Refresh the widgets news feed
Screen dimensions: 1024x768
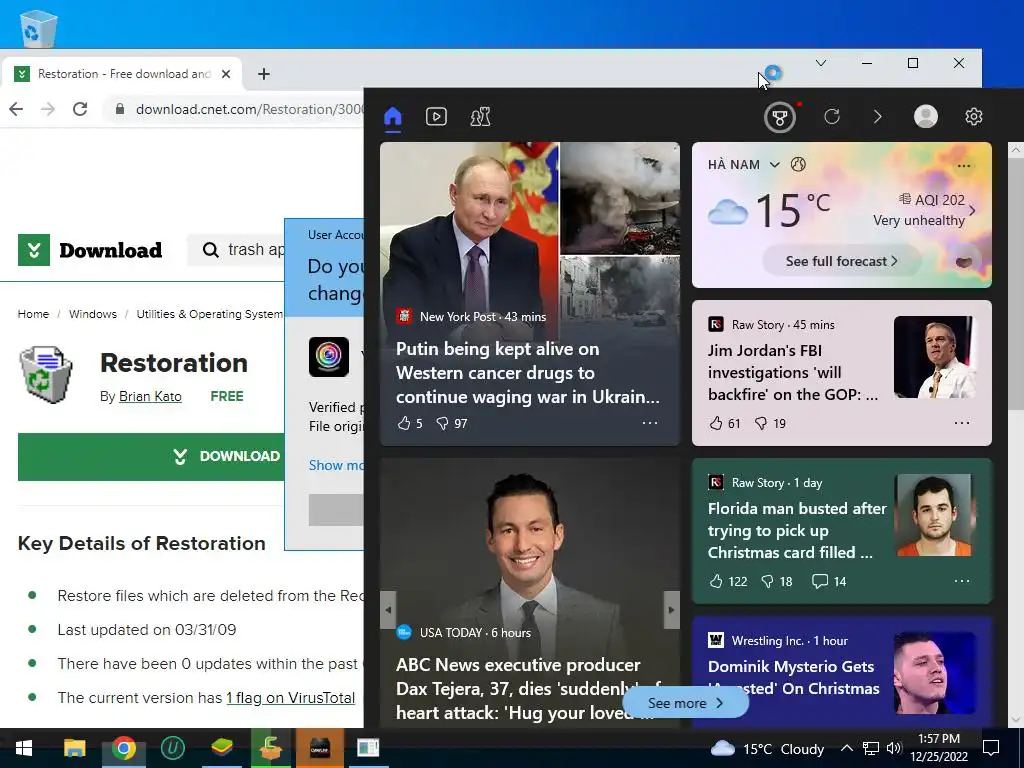point(831,117)
